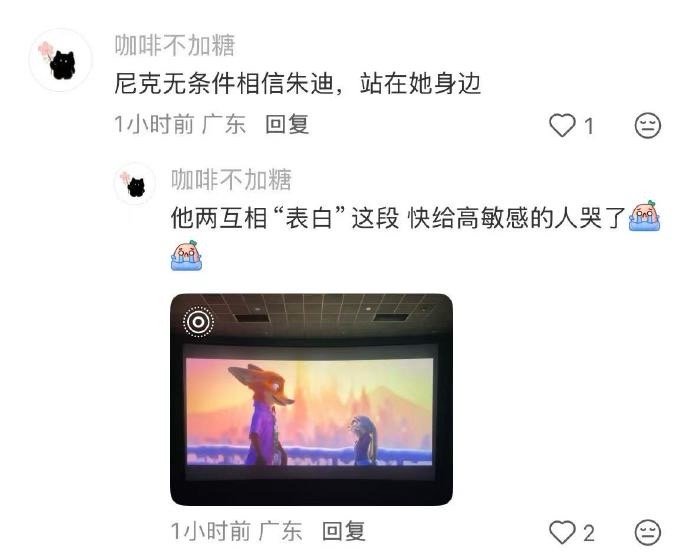
Task: Open the cinema screen photo attachment
Action: [312, 399]
